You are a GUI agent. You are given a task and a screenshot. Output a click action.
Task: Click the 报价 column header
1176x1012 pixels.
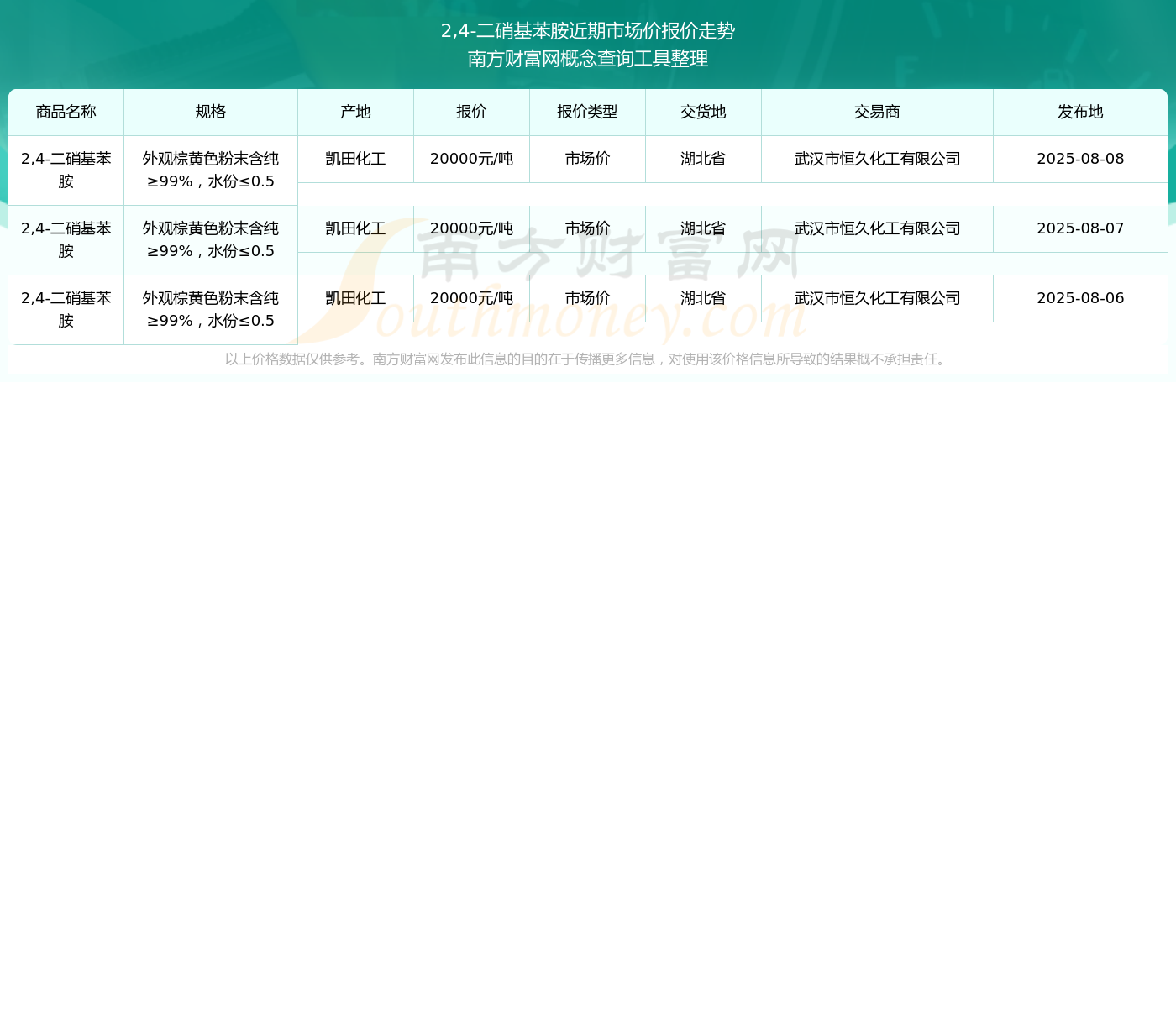471,112
